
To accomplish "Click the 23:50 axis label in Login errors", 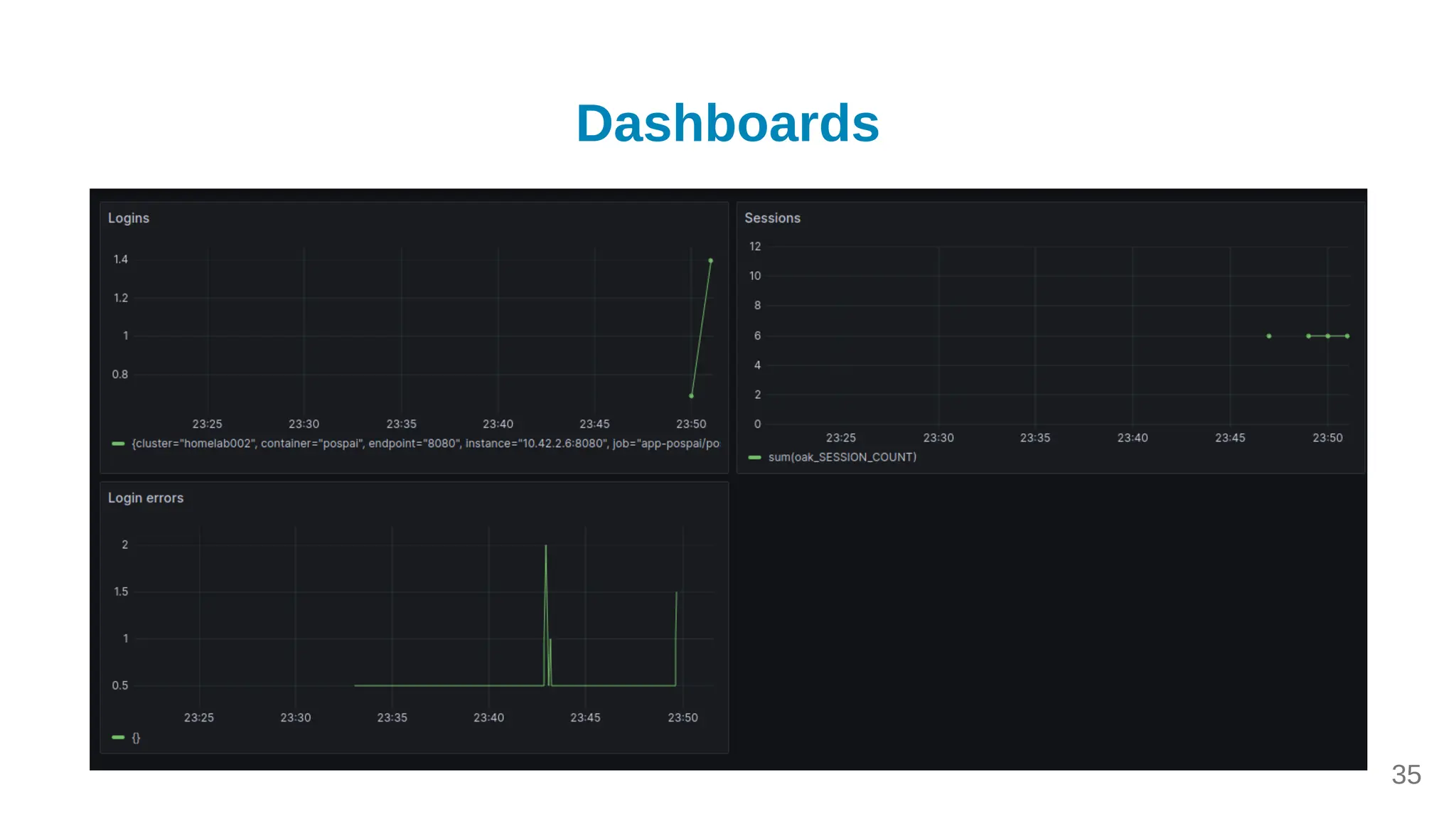I will coord(682,718).
